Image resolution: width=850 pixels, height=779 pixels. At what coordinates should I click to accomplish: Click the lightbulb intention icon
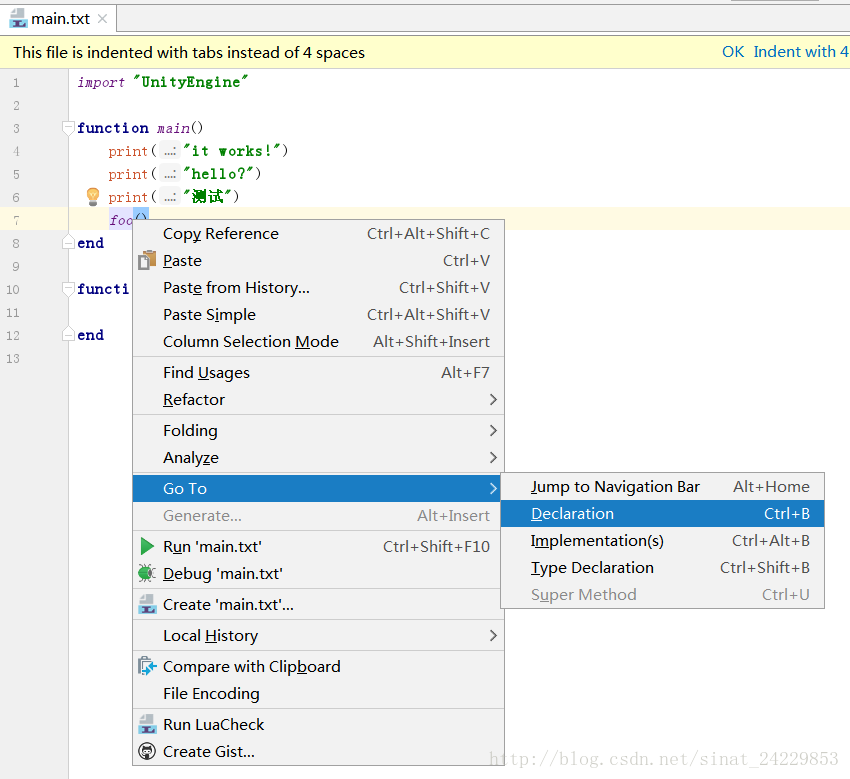[93, 197]
